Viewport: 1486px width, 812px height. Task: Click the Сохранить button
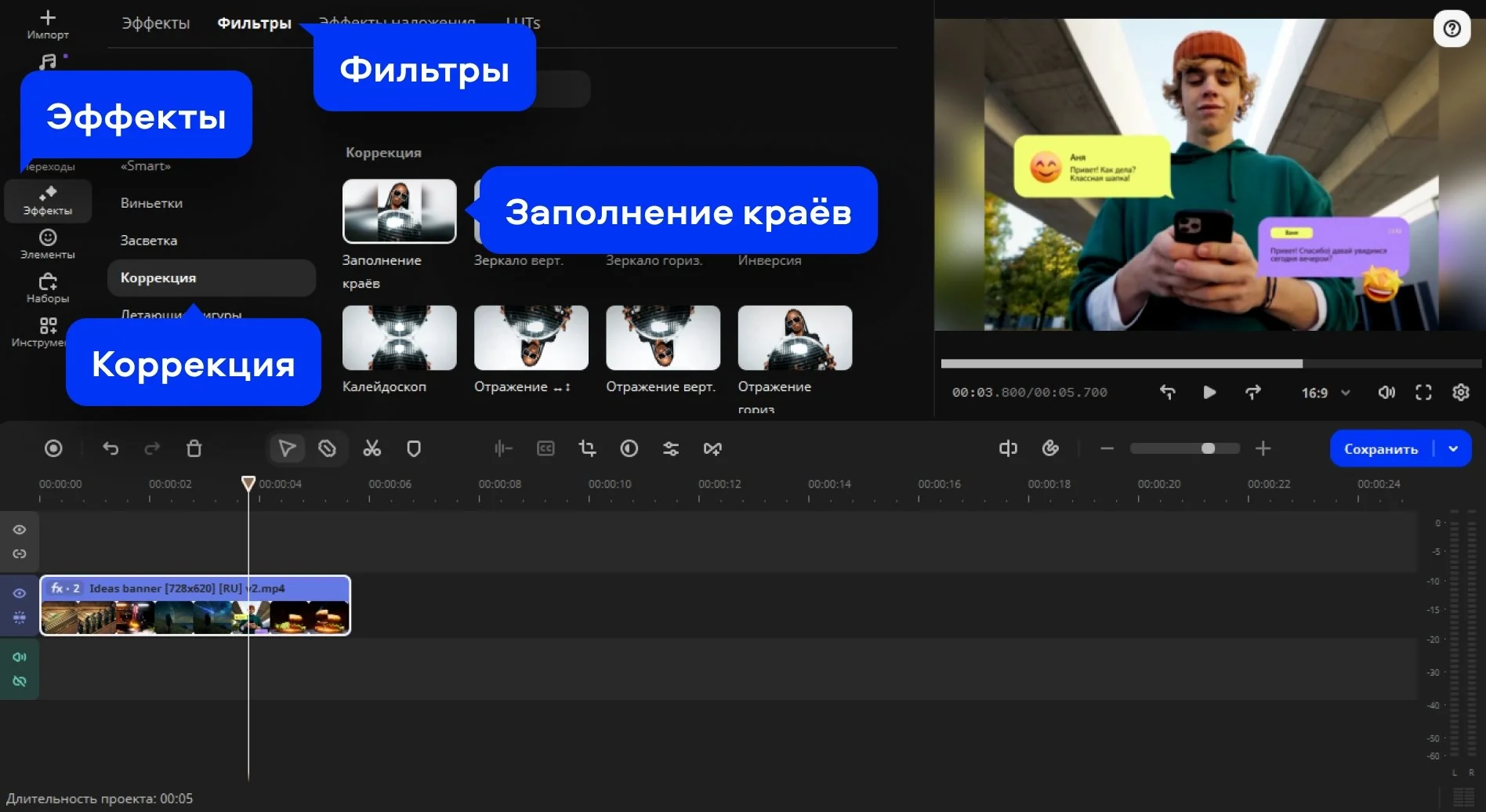1380,449
